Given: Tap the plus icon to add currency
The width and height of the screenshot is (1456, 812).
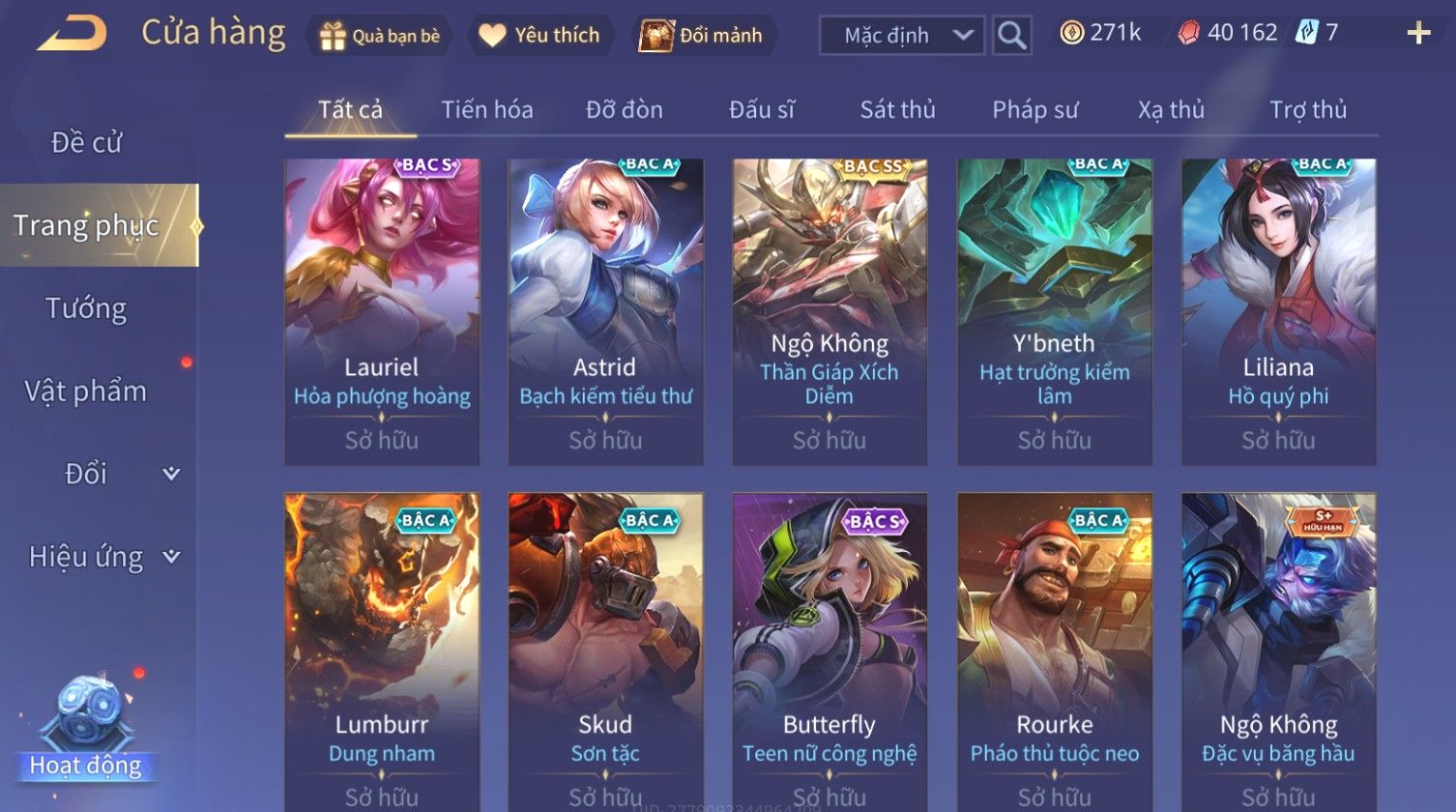Looking at the screenshot, I should pyautogui.click(x=1418, y=34).
